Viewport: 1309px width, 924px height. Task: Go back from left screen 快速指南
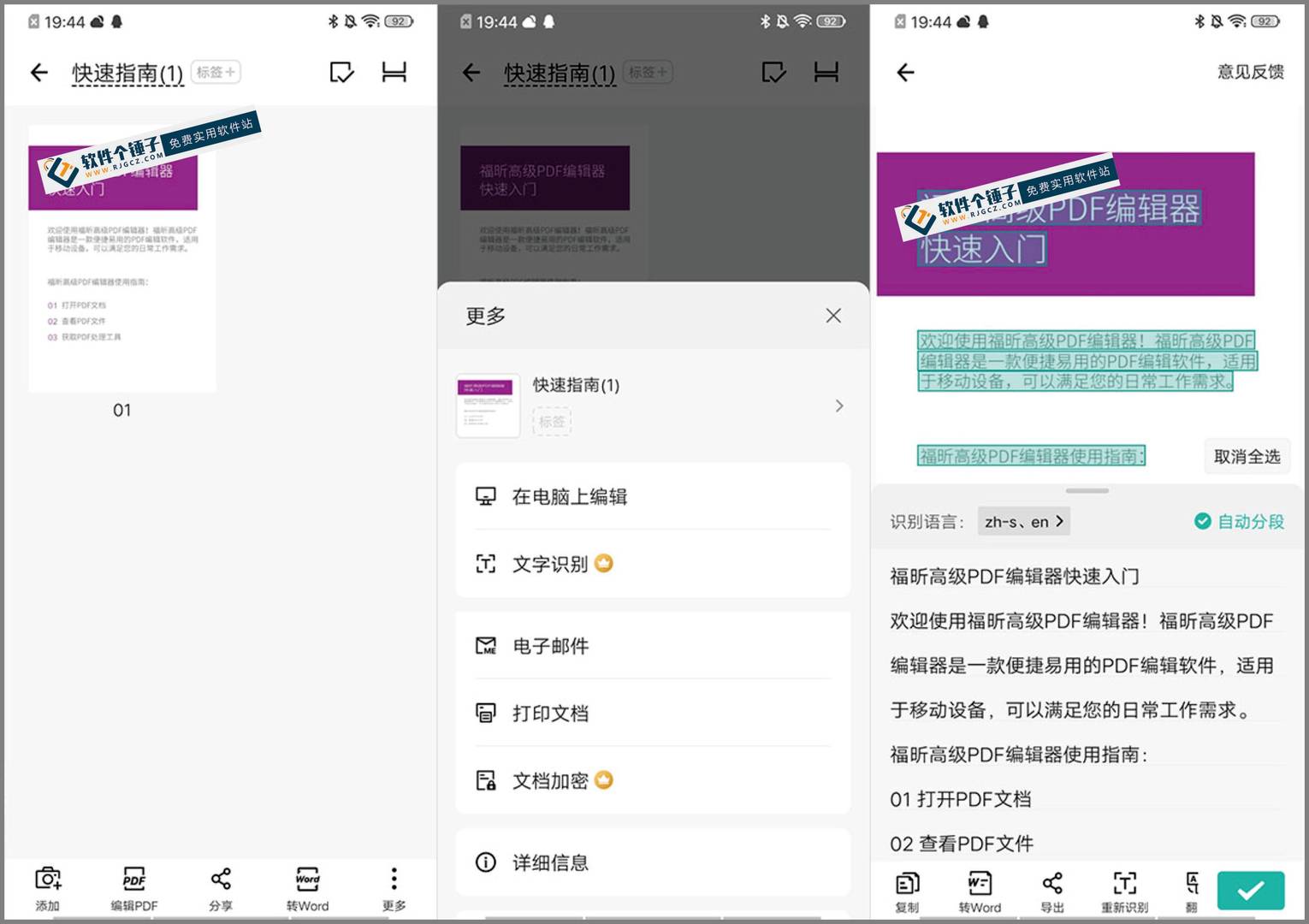39,73
